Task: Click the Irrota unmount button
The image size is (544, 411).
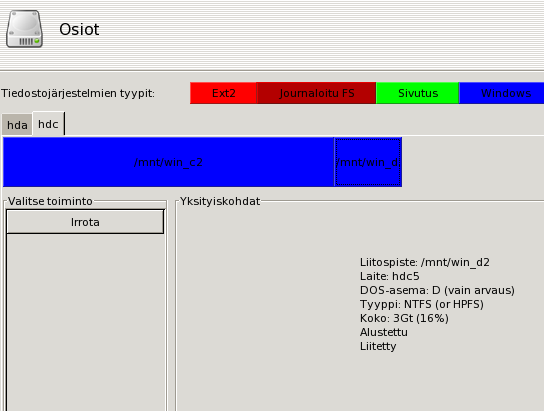Action: pos(85,222)
